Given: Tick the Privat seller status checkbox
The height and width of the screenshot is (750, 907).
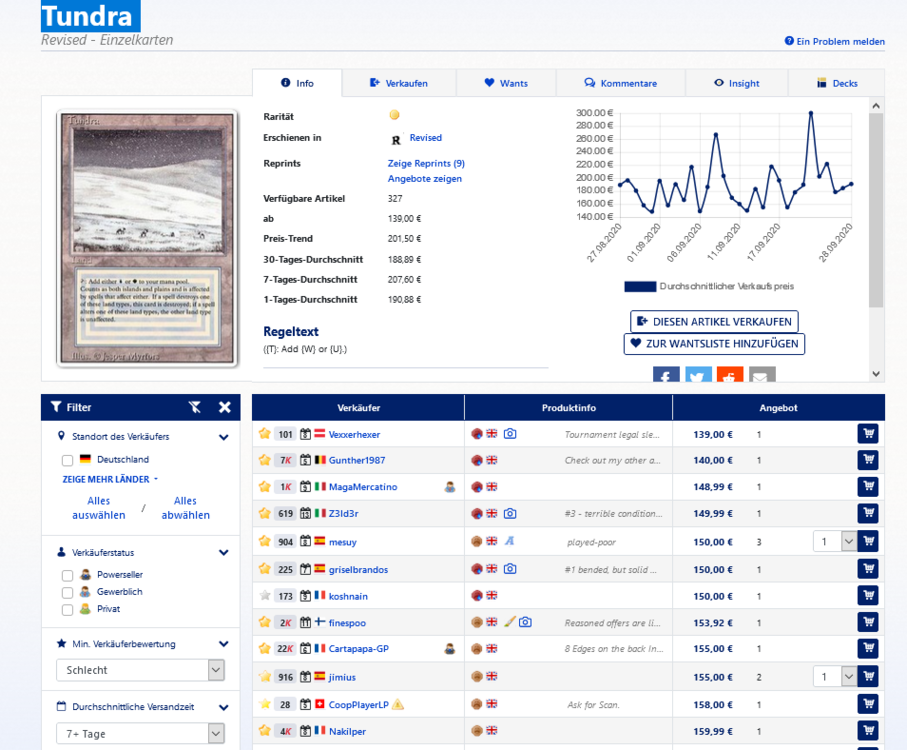Looking at the screenshot, I should click(x=68, y=609).
